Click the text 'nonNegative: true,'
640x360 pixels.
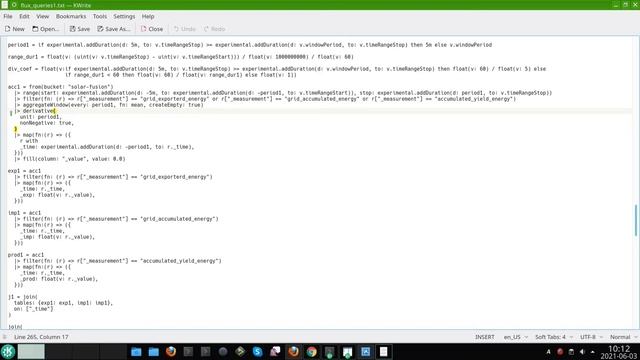pyautogui.click(x=47, y=122)
